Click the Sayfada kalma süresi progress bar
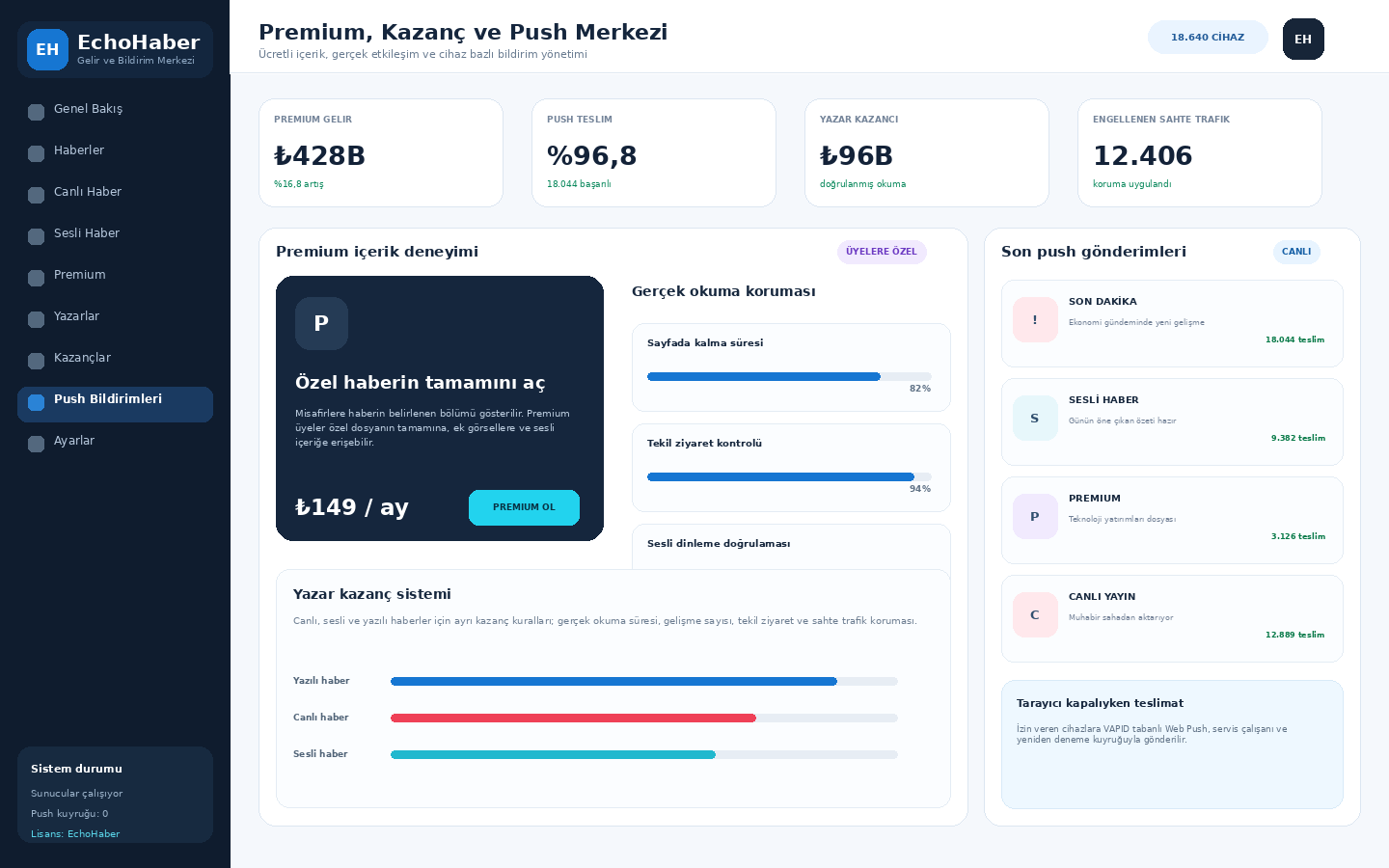1389x868 pixels. tap(789, 376)
